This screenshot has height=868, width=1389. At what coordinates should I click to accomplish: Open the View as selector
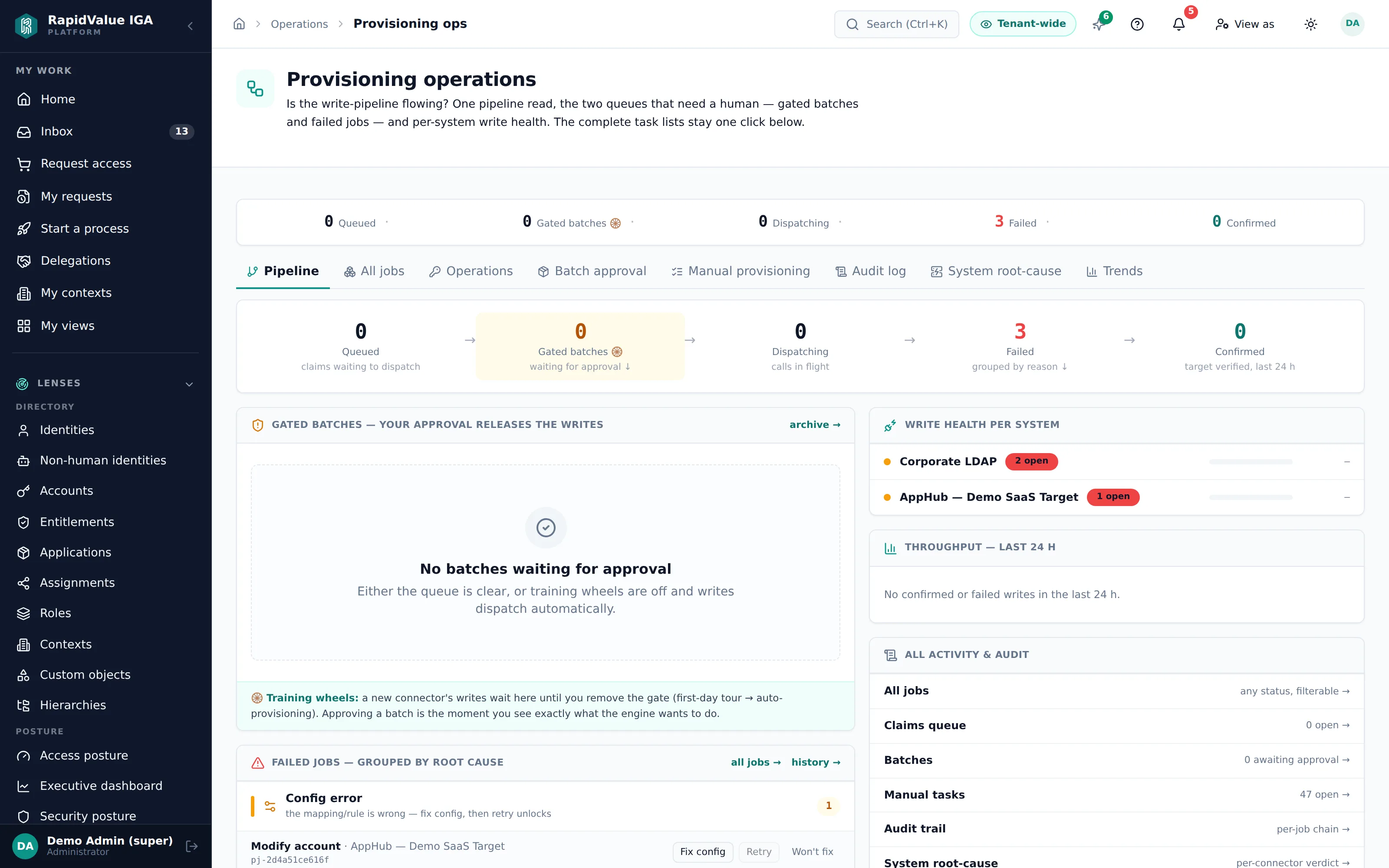1245,24
